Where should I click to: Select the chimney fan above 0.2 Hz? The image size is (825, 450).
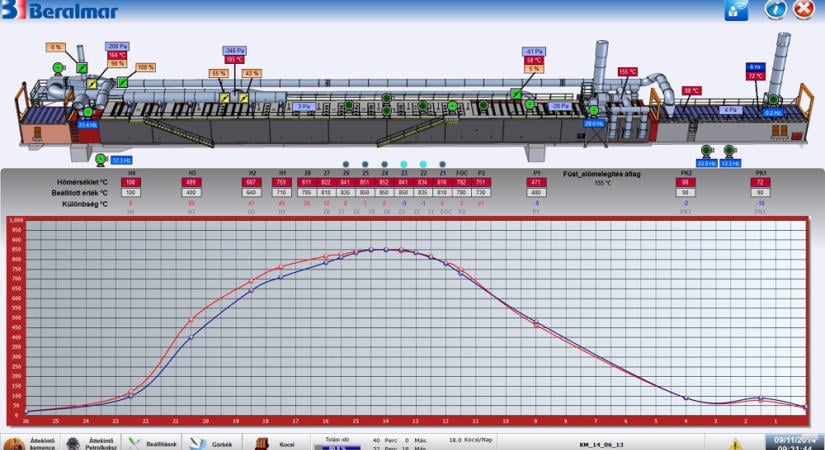pyautogui.click(x=773, y=99)
